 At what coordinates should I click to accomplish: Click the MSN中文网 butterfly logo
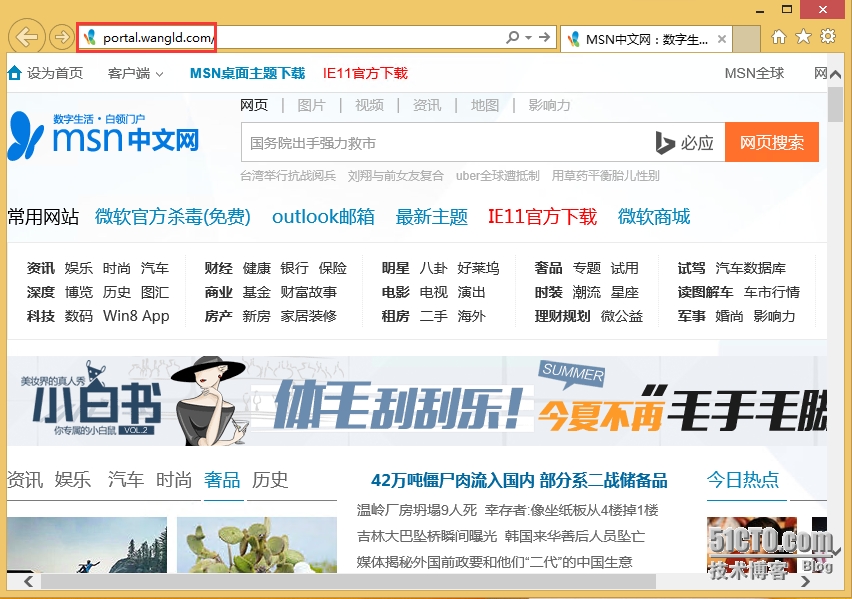[x=103, y=136]
